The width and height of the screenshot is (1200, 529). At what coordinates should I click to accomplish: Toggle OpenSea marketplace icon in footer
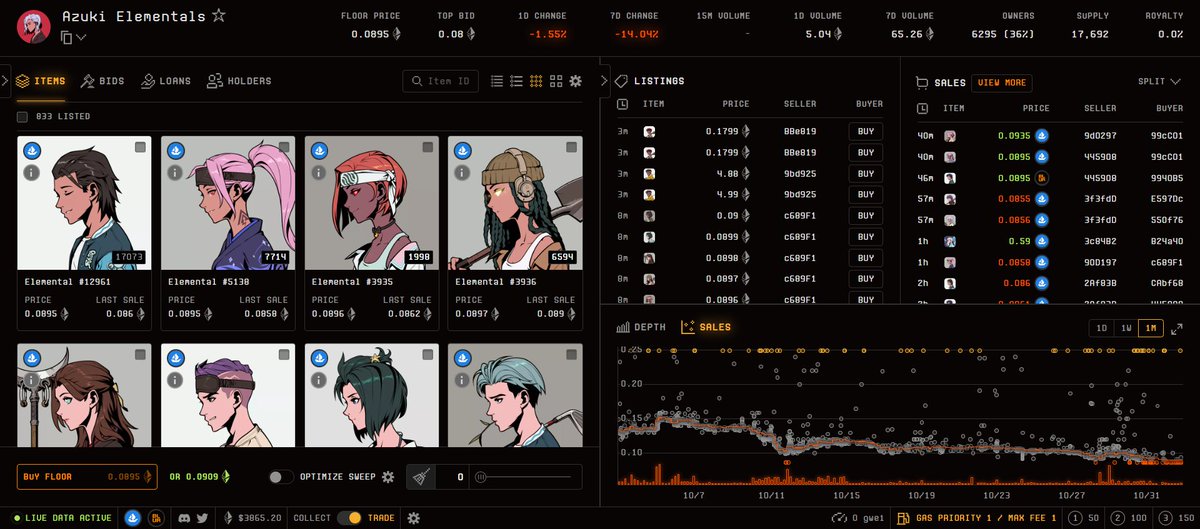pos(133,518)
